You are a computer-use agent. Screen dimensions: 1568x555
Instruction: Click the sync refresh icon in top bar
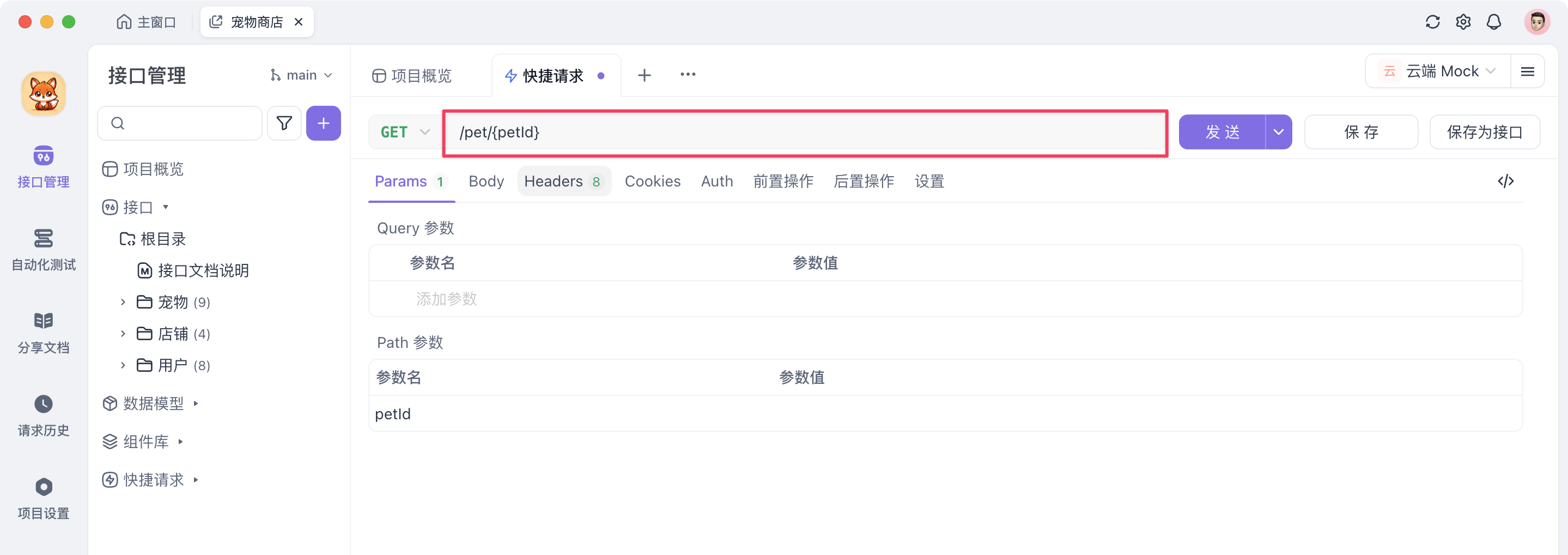point(1433,22)
